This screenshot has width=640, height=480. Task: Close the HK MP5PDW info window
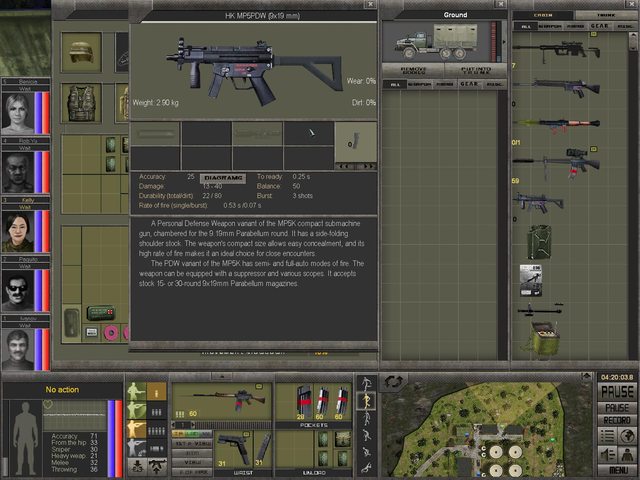[370, 4]
